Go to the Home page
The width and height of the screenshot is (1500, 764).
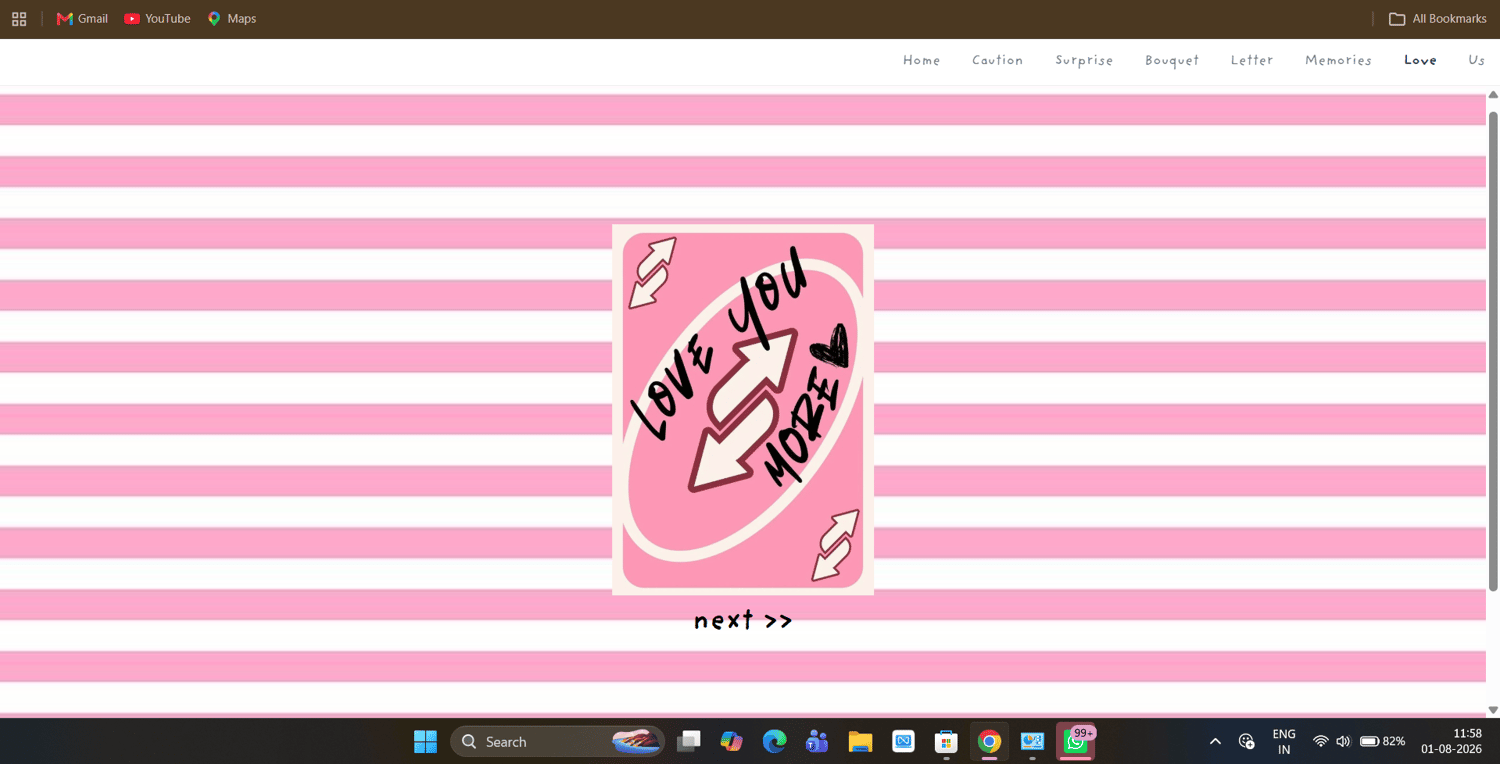click(x=922, y=60)
